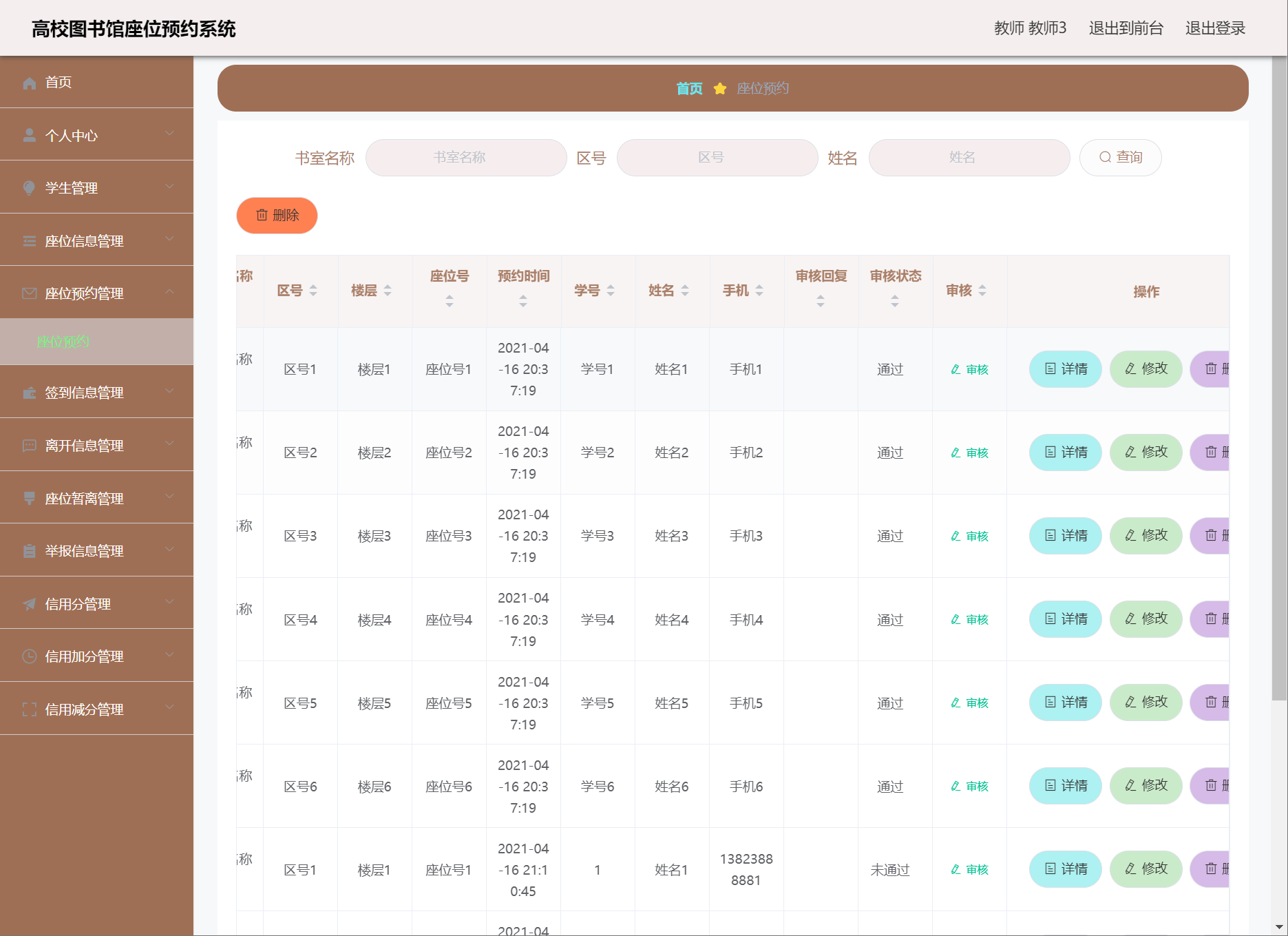Image resolution: width=1288 pixels, height=936 pixels.
Task: Click the clock icon beside 信用加分管理
Action: tap(29, 656)
